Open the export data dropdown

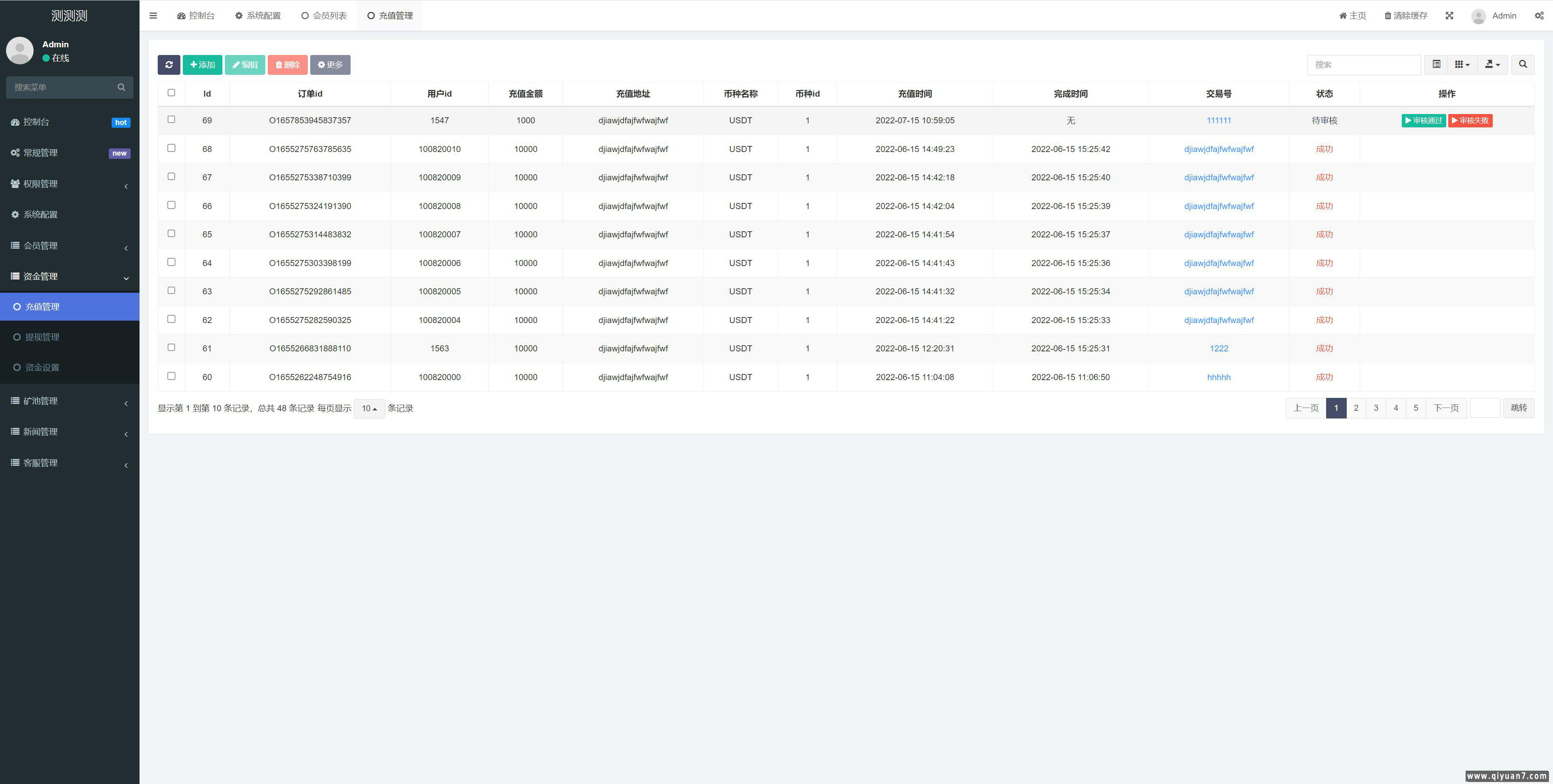click(1492, 64)
